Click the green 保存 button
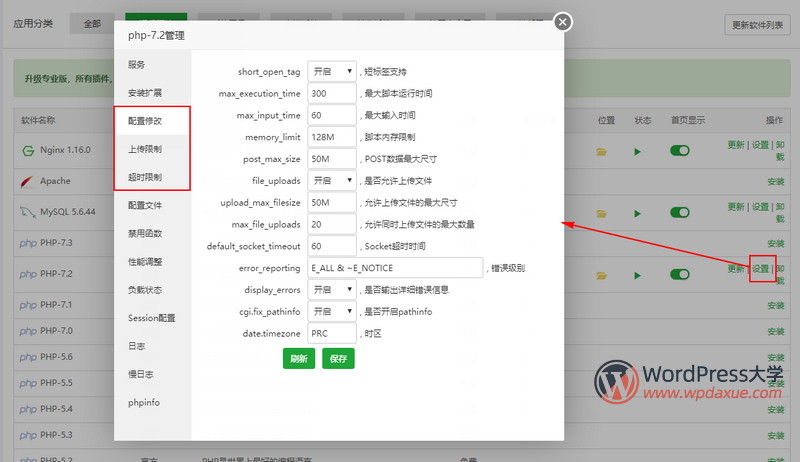 338,358
